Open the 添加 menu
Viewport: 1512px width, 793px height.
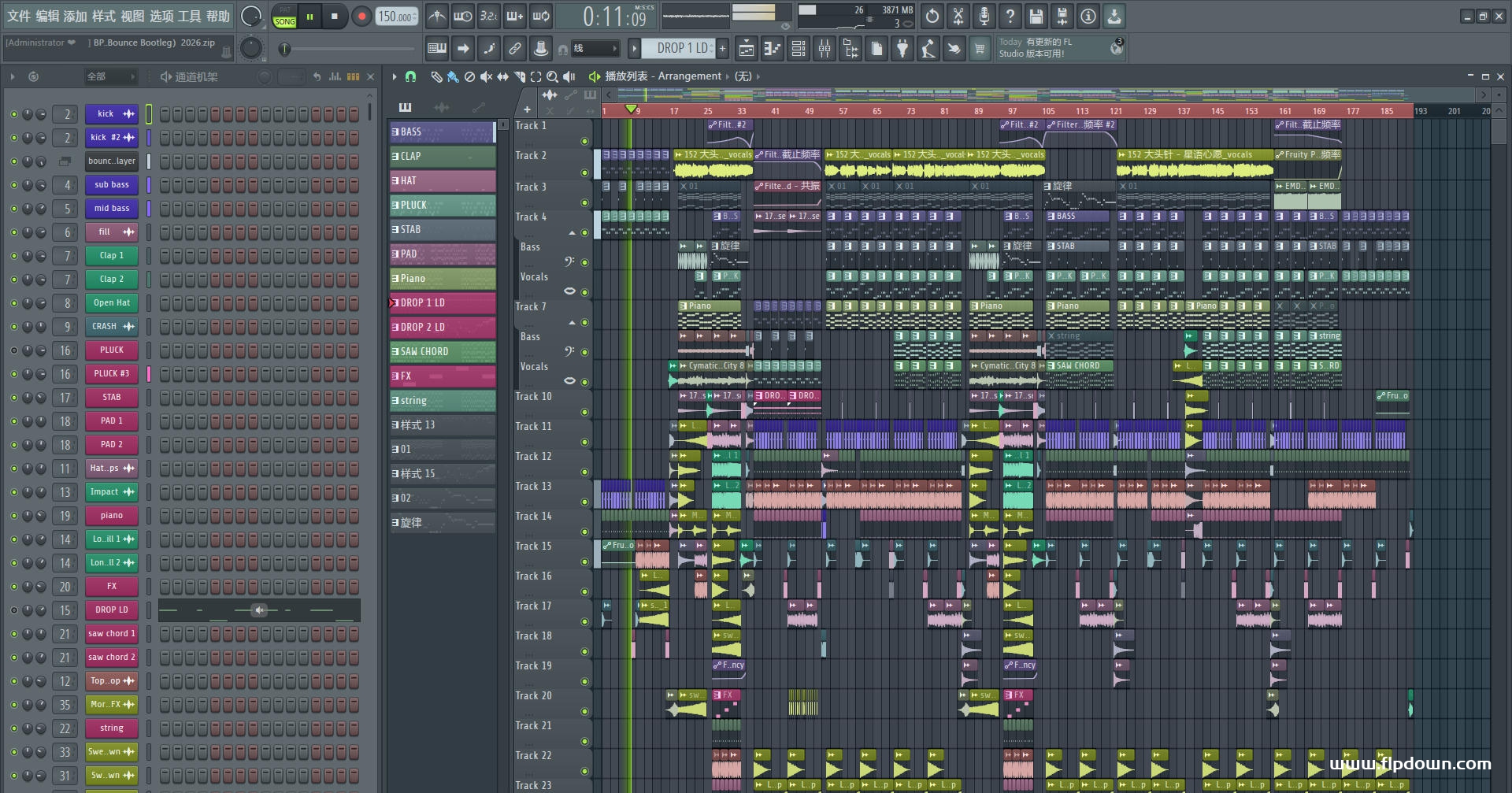pos(76,16)
